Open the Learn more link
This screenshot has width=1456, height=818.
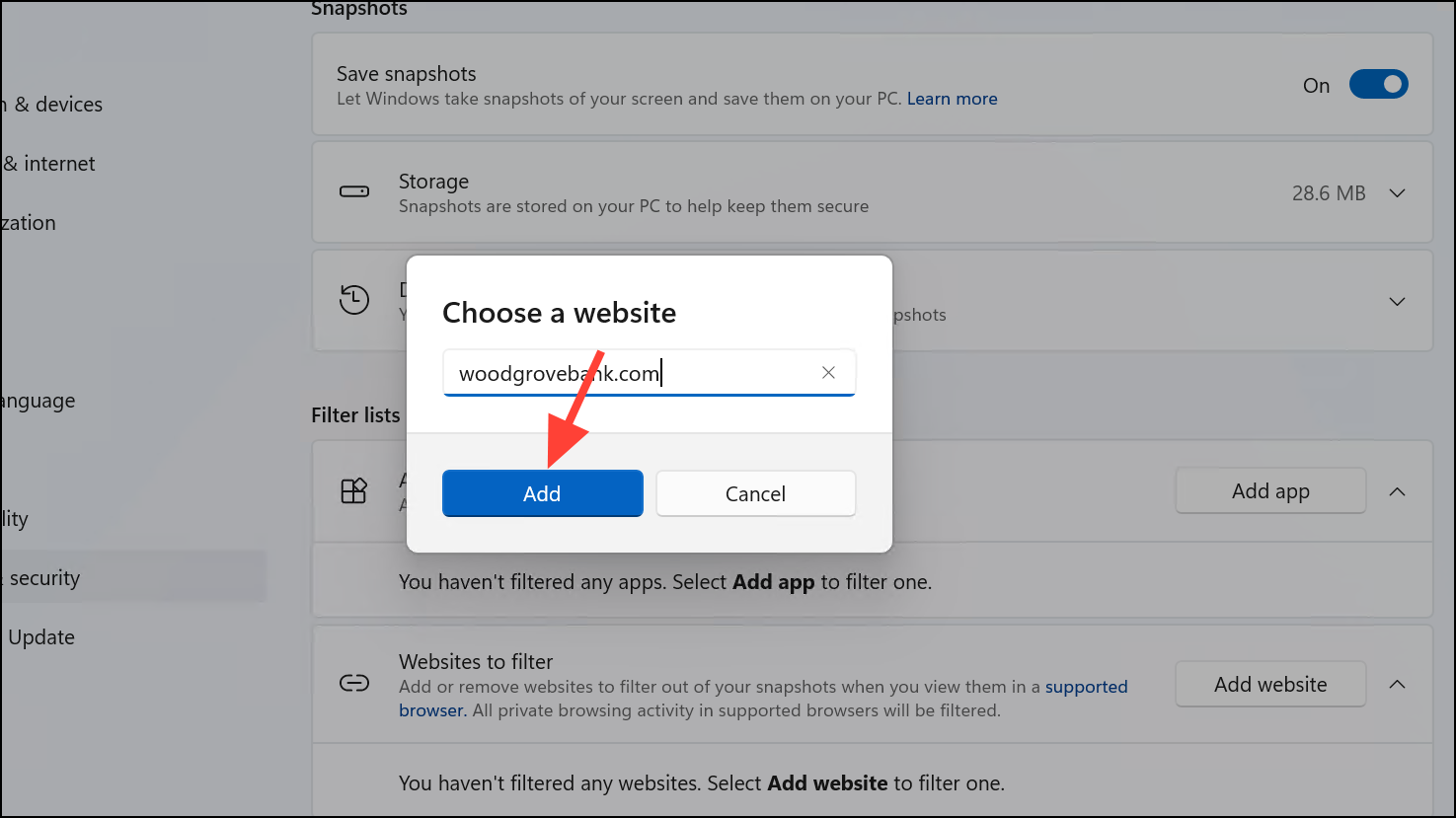pos(951,98)
